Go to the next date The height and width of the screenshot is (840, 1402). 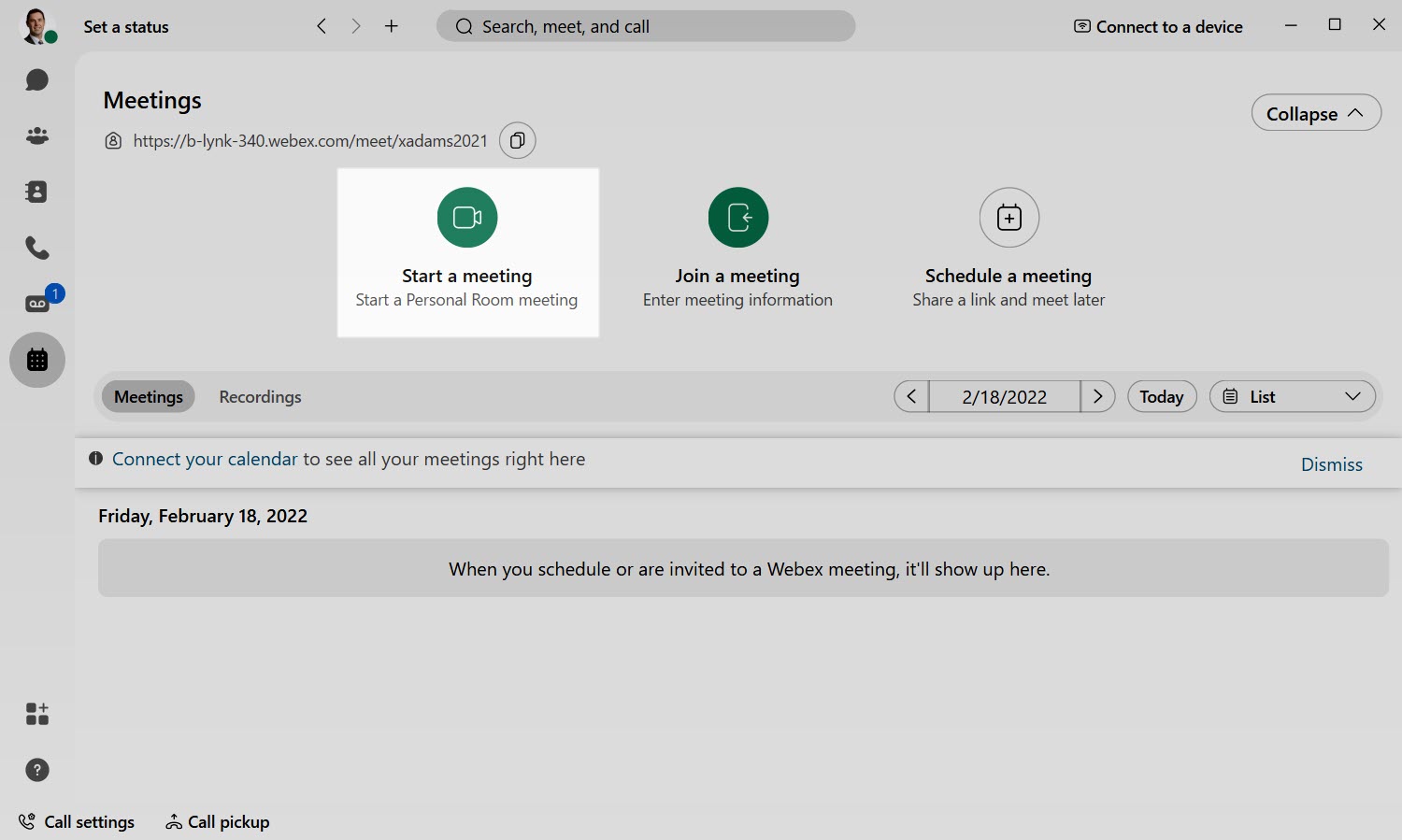click(x=1098, y=396)
